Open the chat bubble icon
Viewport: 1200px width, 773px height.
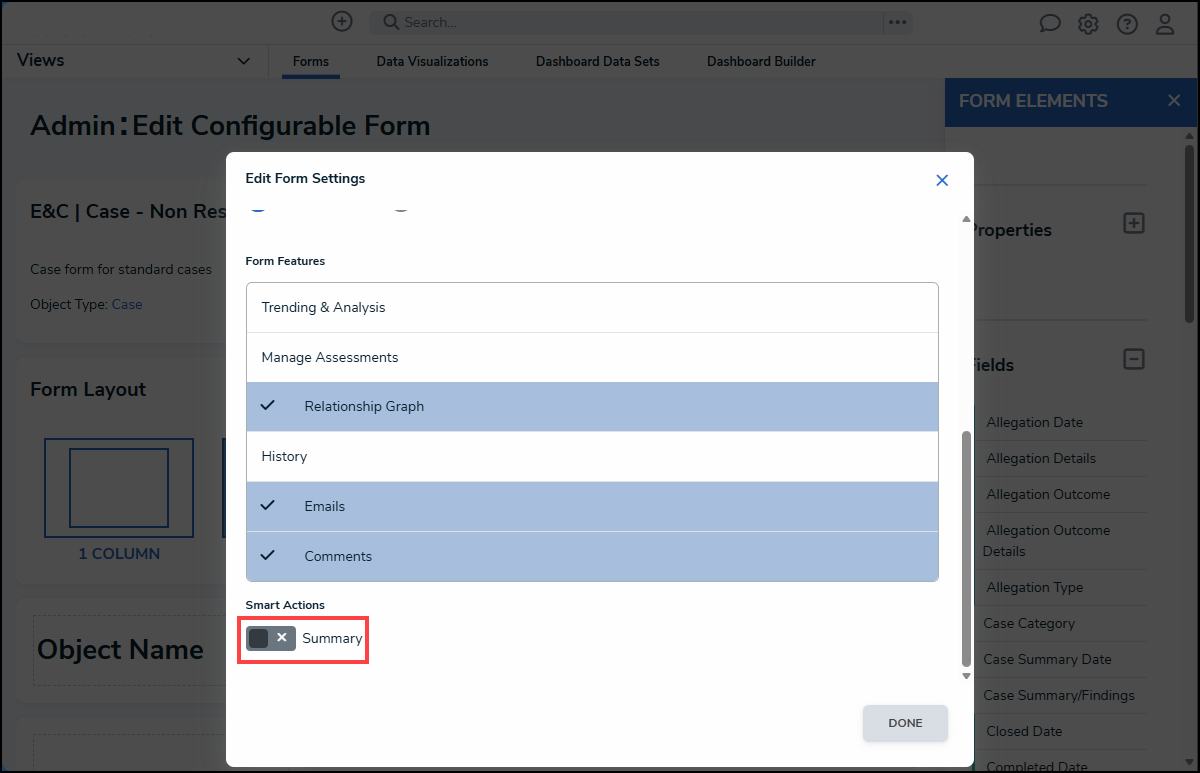pos(1050,24)
